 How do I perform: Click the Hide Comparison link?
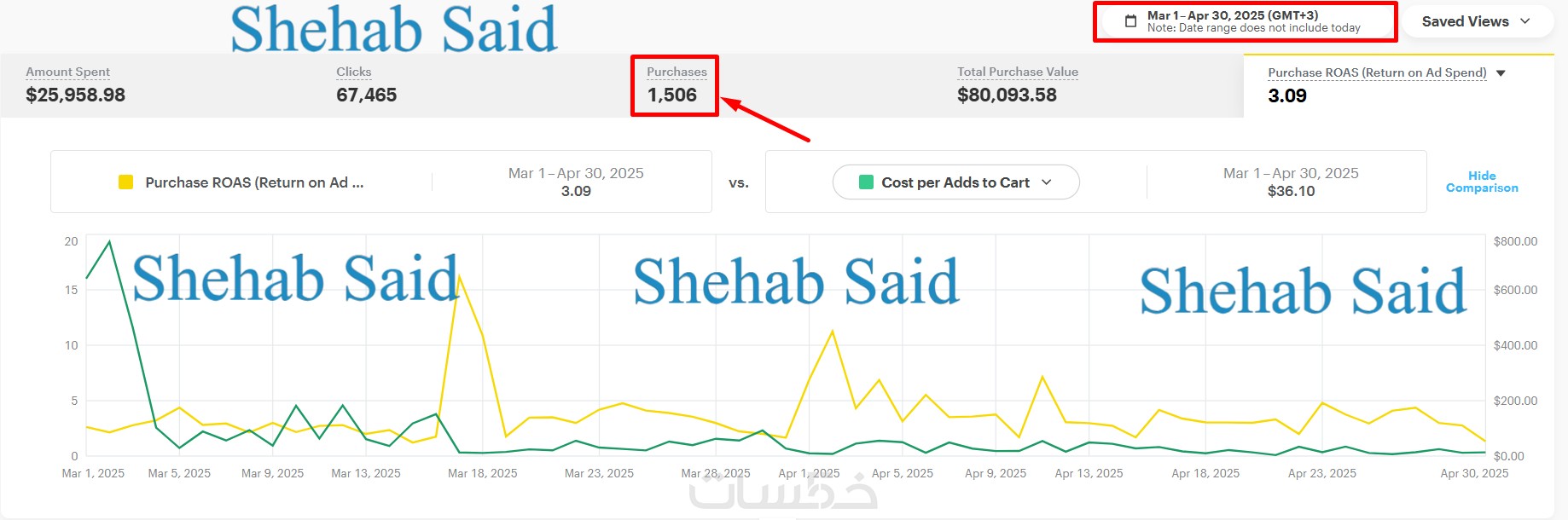click(1481, 182)
